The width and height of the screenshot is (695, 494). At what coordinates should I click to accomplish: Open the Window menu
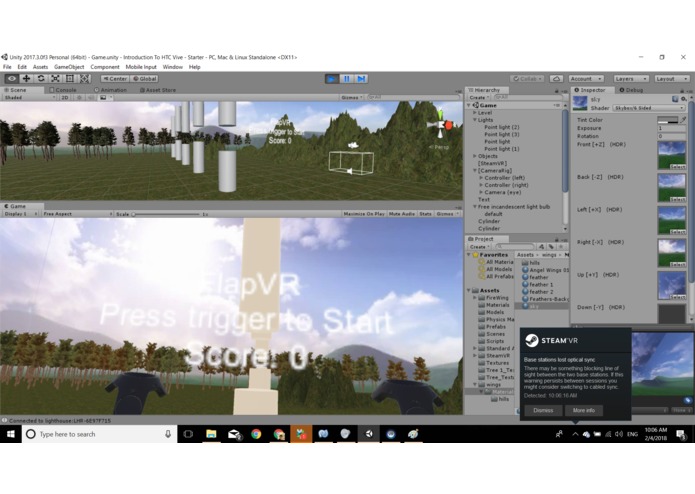[172, 67]
